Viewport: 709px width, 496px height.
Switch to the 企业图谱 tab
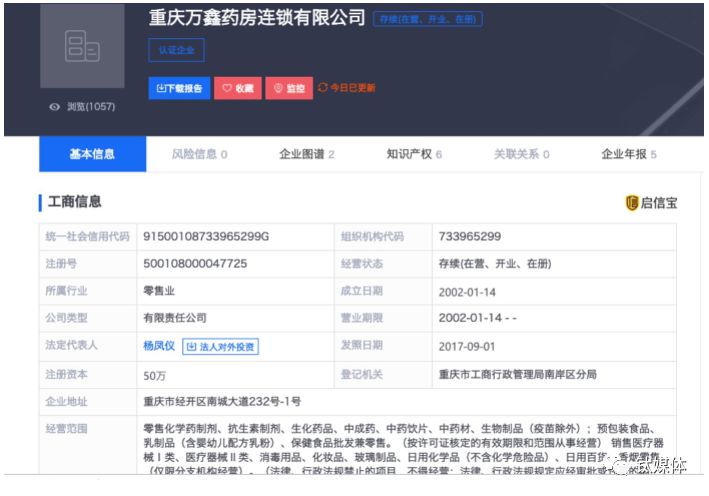307,154
